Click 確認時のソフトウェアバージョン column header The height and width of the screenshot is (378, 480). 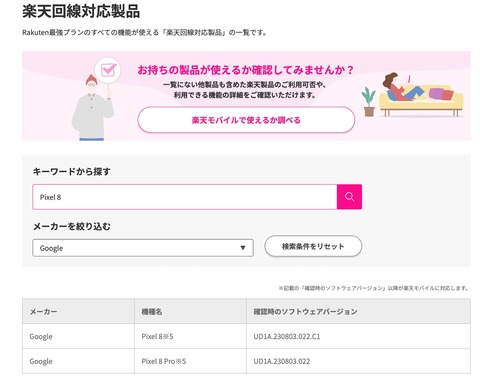(x=358, y=311)
